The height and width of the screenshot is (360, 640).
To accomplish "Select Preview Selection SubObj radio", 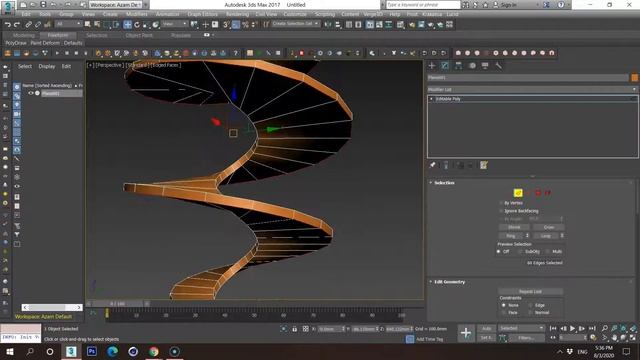I will [520, 251].
